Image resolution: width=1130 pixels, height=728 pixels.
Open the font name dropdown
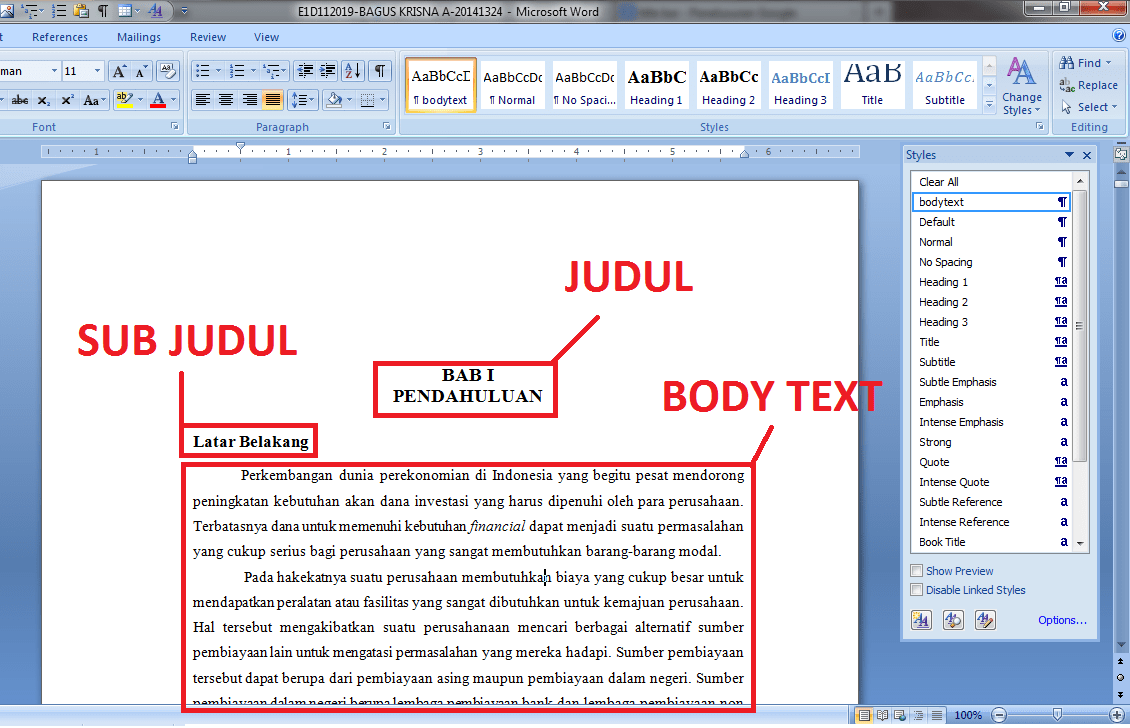coord(54,71)
